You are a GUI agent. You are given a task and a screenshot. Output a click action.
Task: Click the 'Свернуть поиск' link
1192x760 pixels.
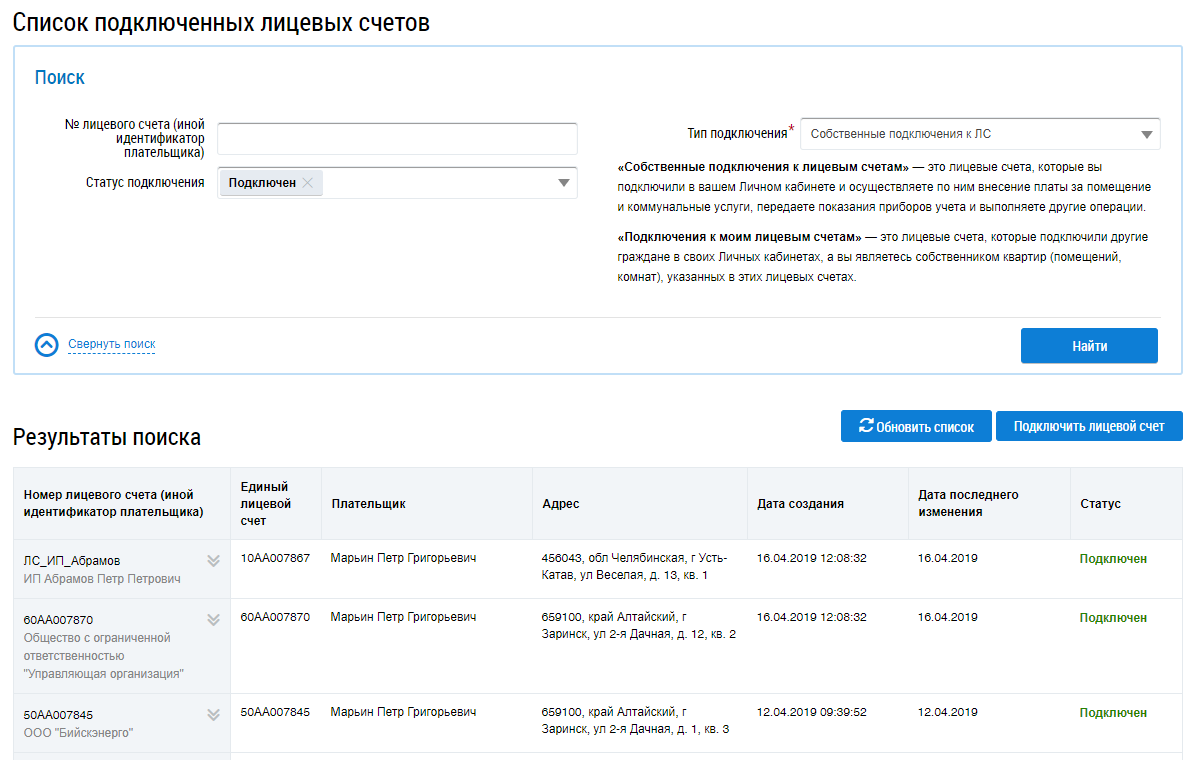(x=112, y=344)
